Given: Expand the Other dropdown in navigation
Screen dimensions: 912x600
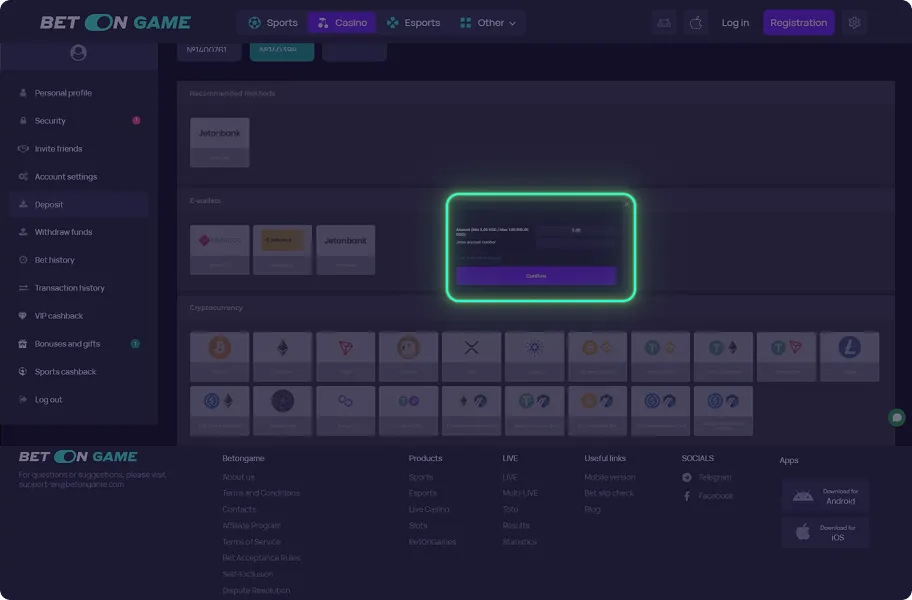Looking at the screenshot, I should coord(488,23).
